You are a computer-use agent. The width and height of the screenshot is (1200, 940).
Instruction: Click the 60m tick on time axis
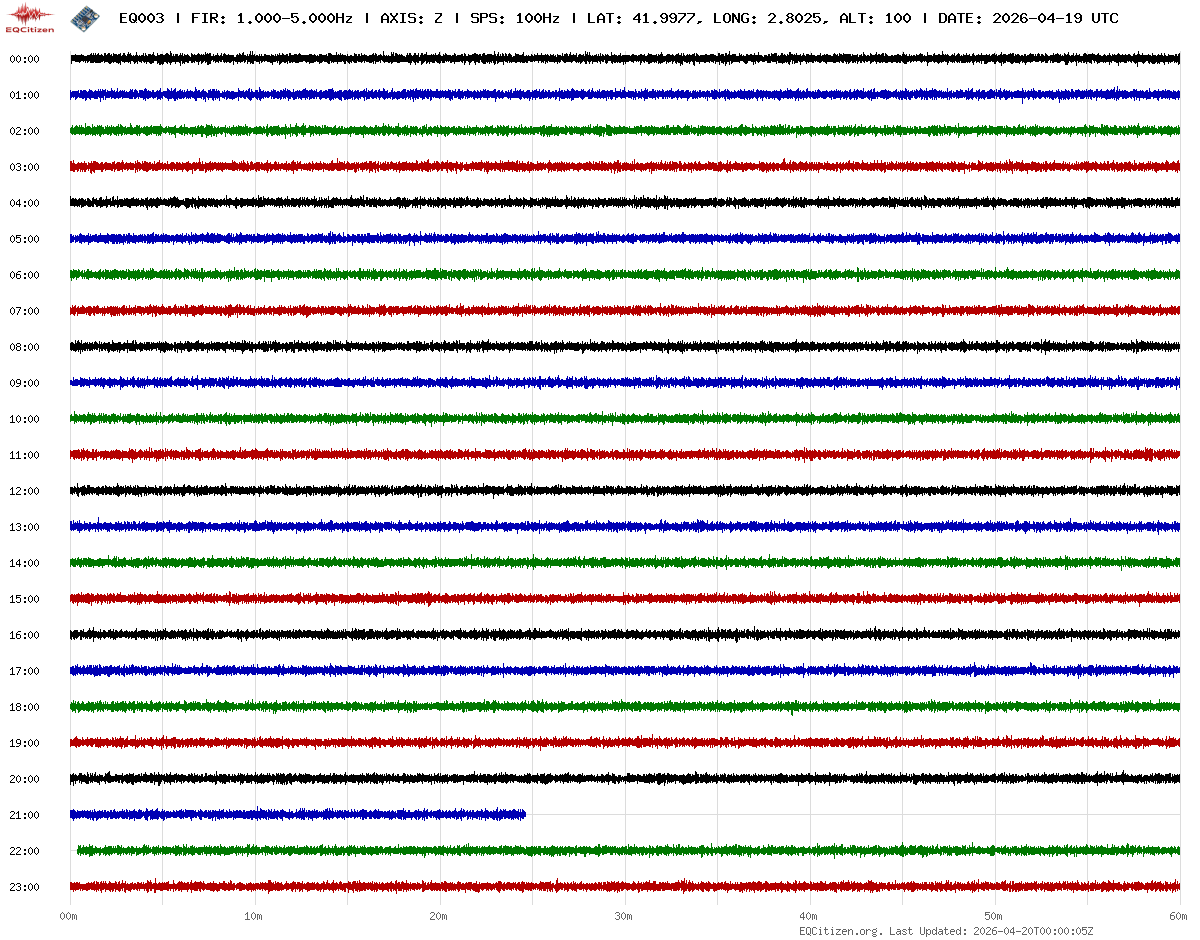pyautogui.click(x=1178, y=916)
